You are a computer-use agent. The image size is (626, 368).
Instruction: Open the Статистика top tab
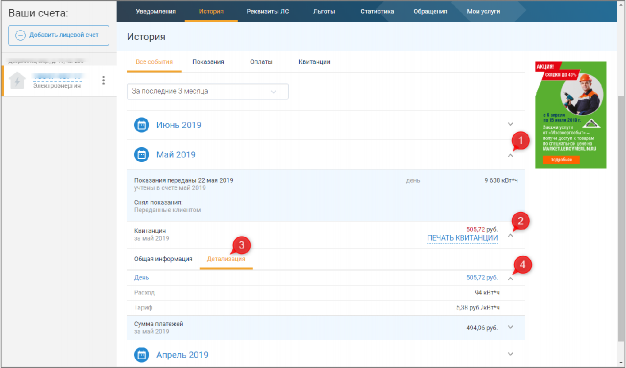click(377, 12)
